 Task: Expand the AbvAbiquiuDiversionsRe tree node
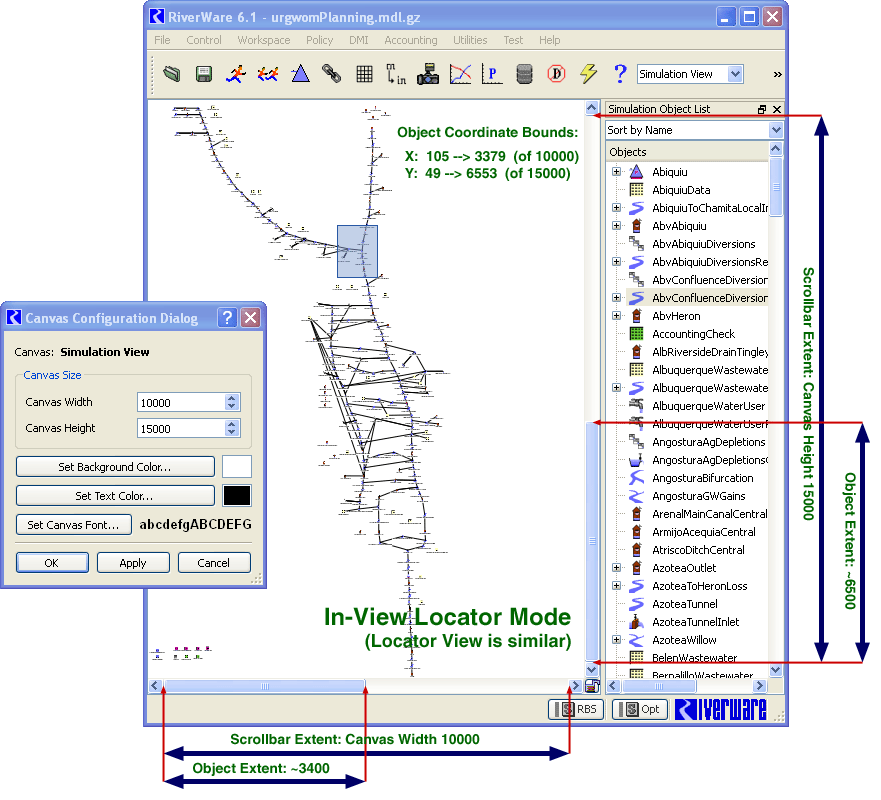(616, 262)
